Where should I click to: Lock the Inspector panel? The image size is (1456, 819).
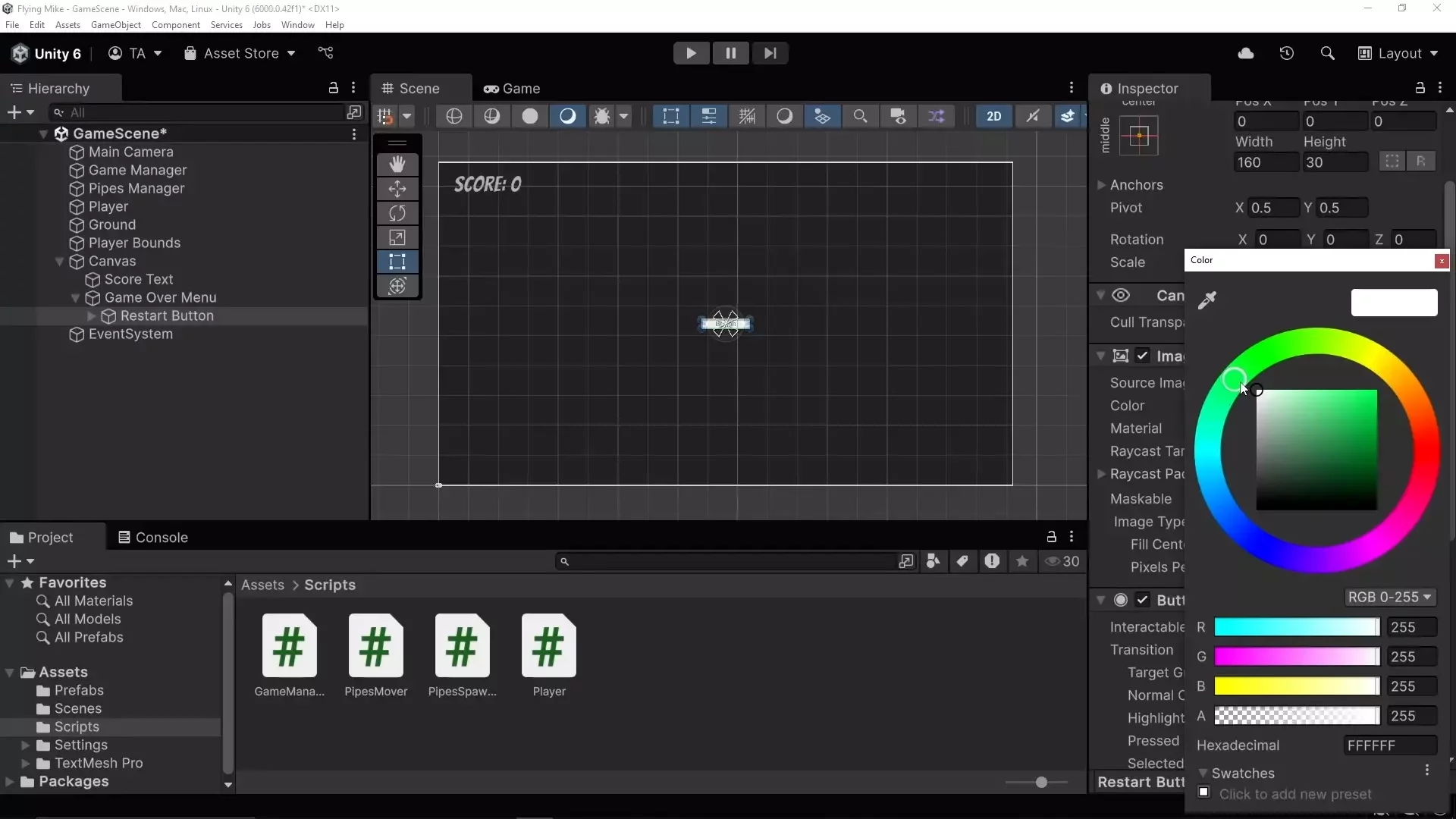1420,88
